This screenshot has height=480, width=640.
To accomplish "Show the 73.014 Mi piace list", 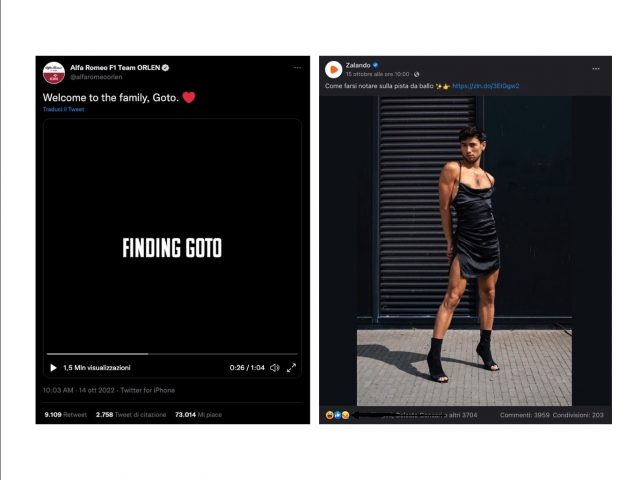I will (x=198, y=415).
